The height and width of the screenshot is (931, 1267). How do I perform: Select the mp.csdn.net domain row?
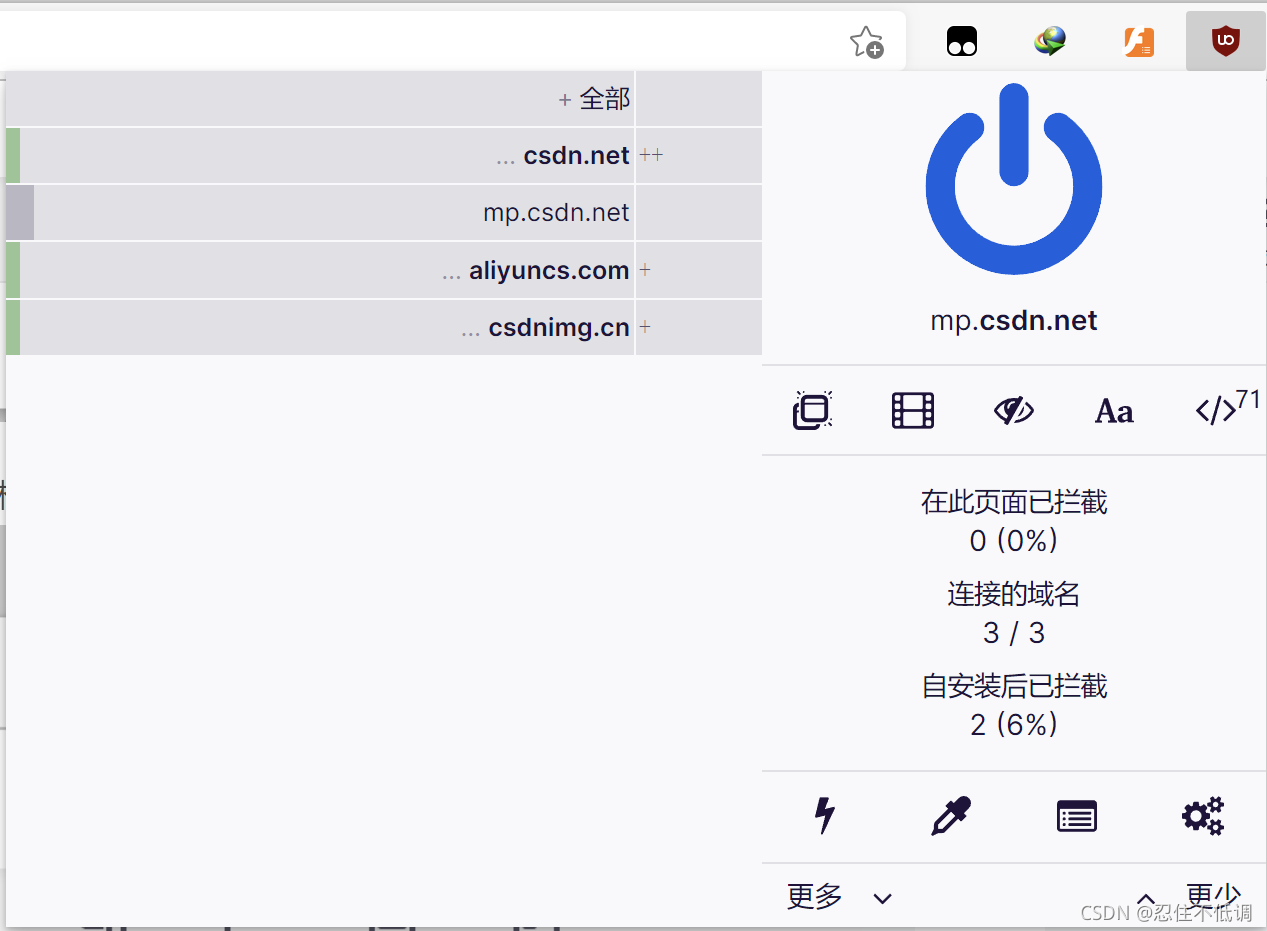[320, 212]
